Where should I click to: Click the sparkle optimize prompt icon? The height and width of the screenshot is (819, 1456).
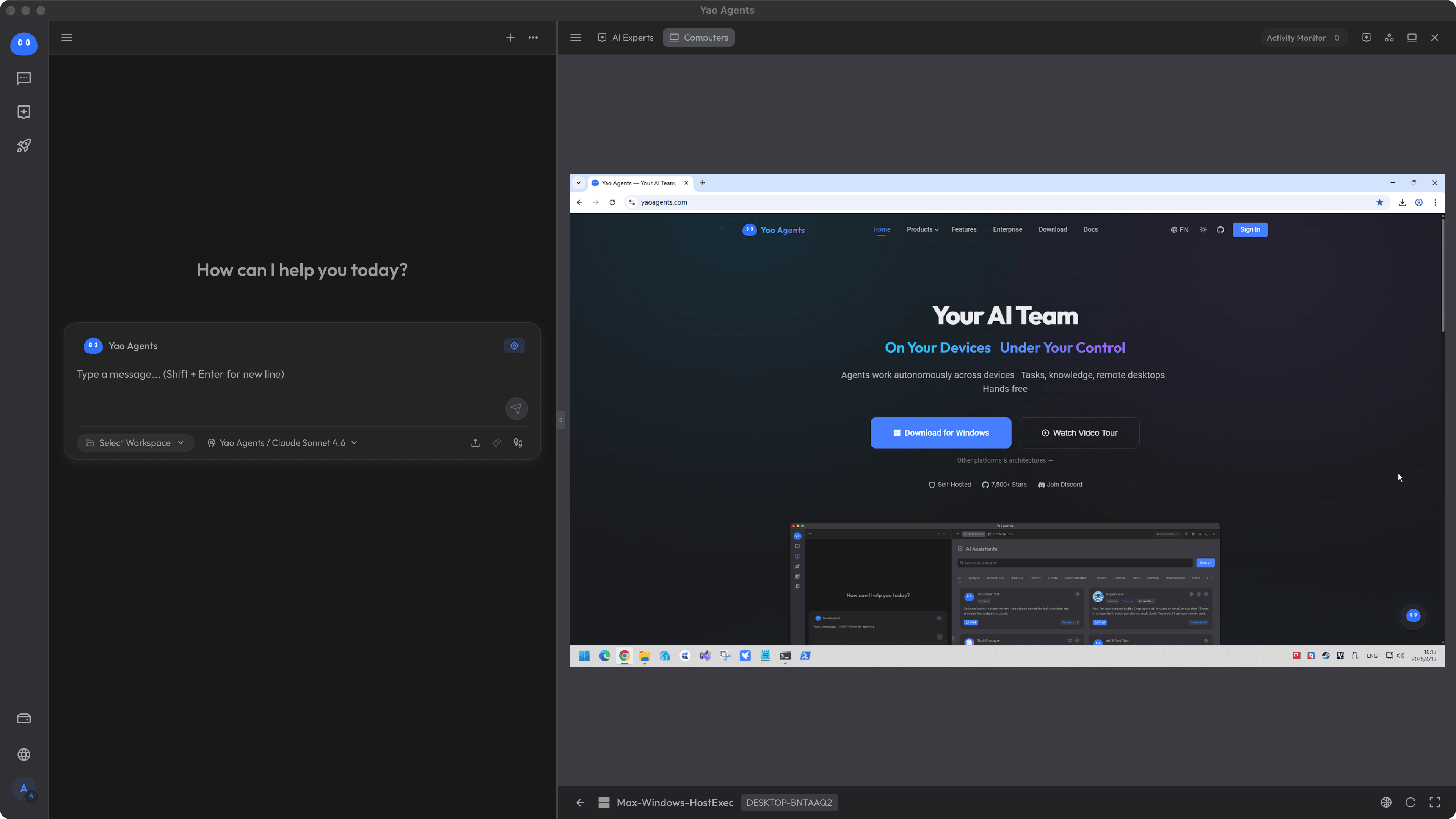point(497,442)
